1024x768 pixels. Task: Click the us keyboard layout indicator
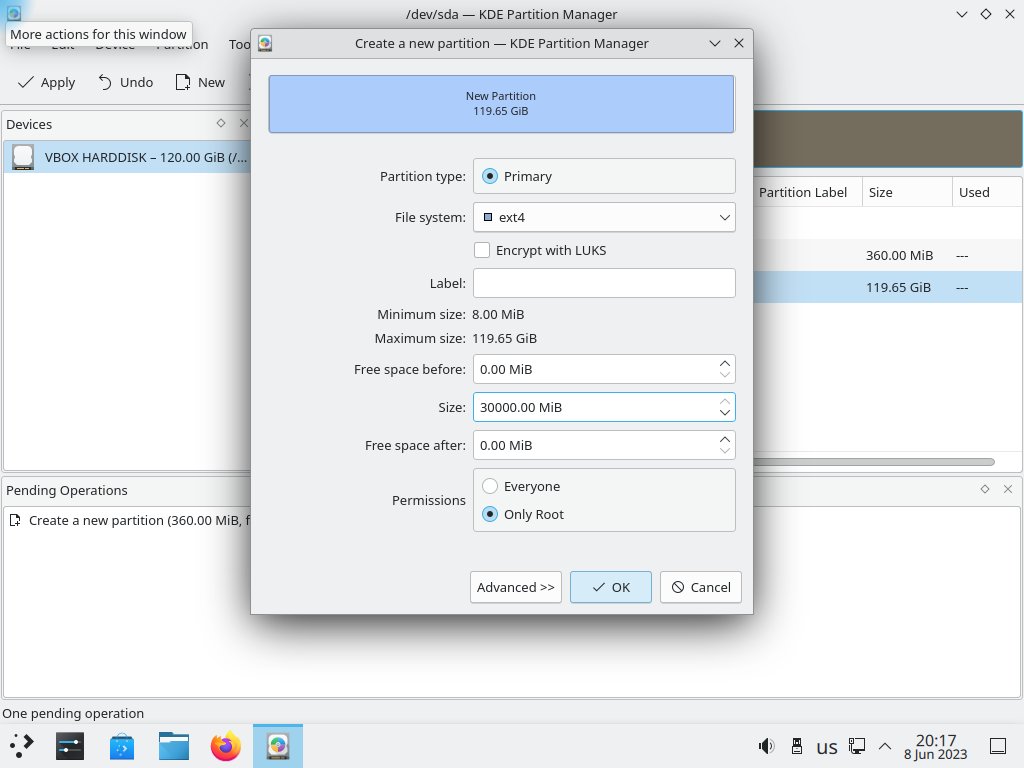pyautogui.click(x=827, y=746)
